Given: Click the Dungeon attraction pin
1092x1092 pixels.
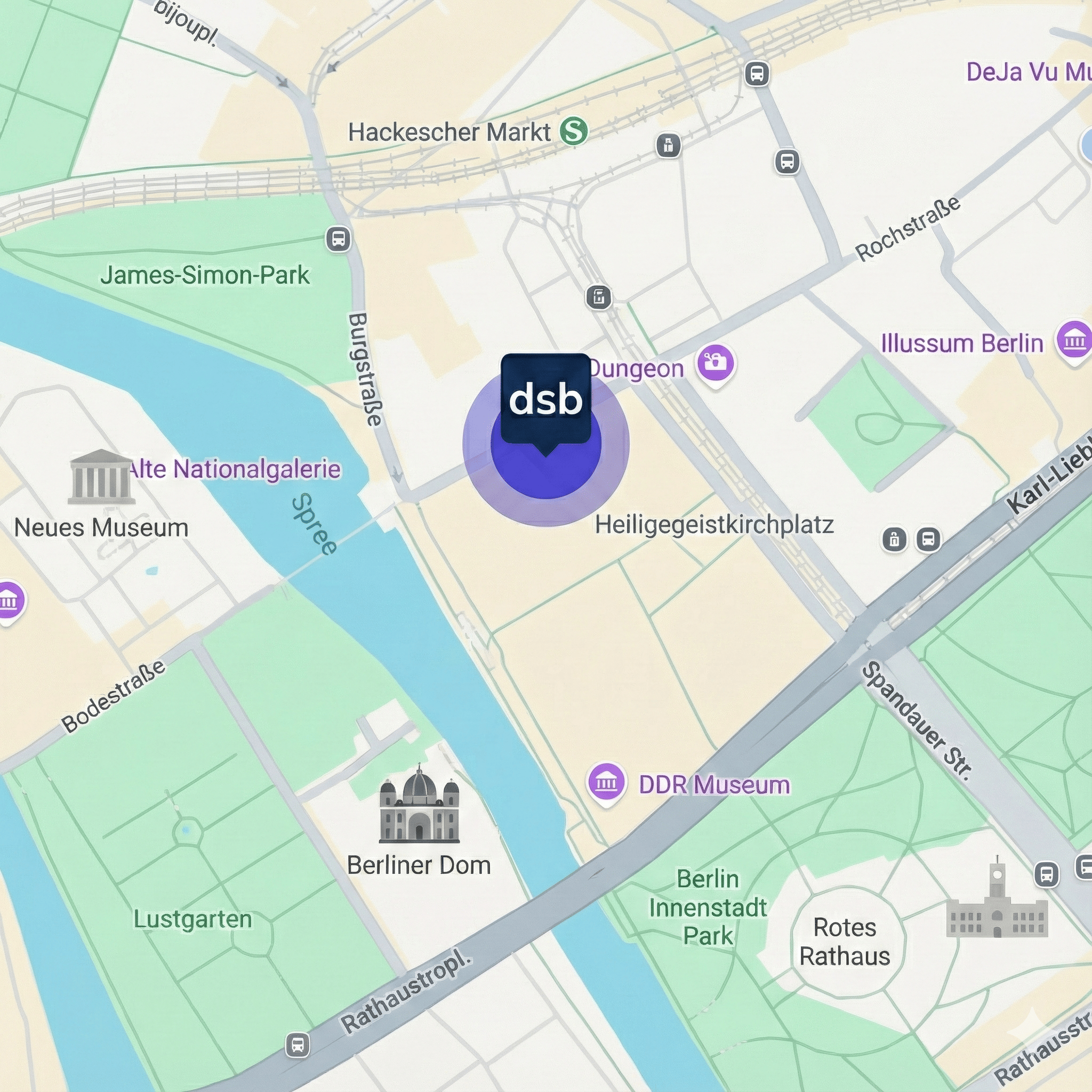Looking at the screenshot, I should (x=716, y=365).
